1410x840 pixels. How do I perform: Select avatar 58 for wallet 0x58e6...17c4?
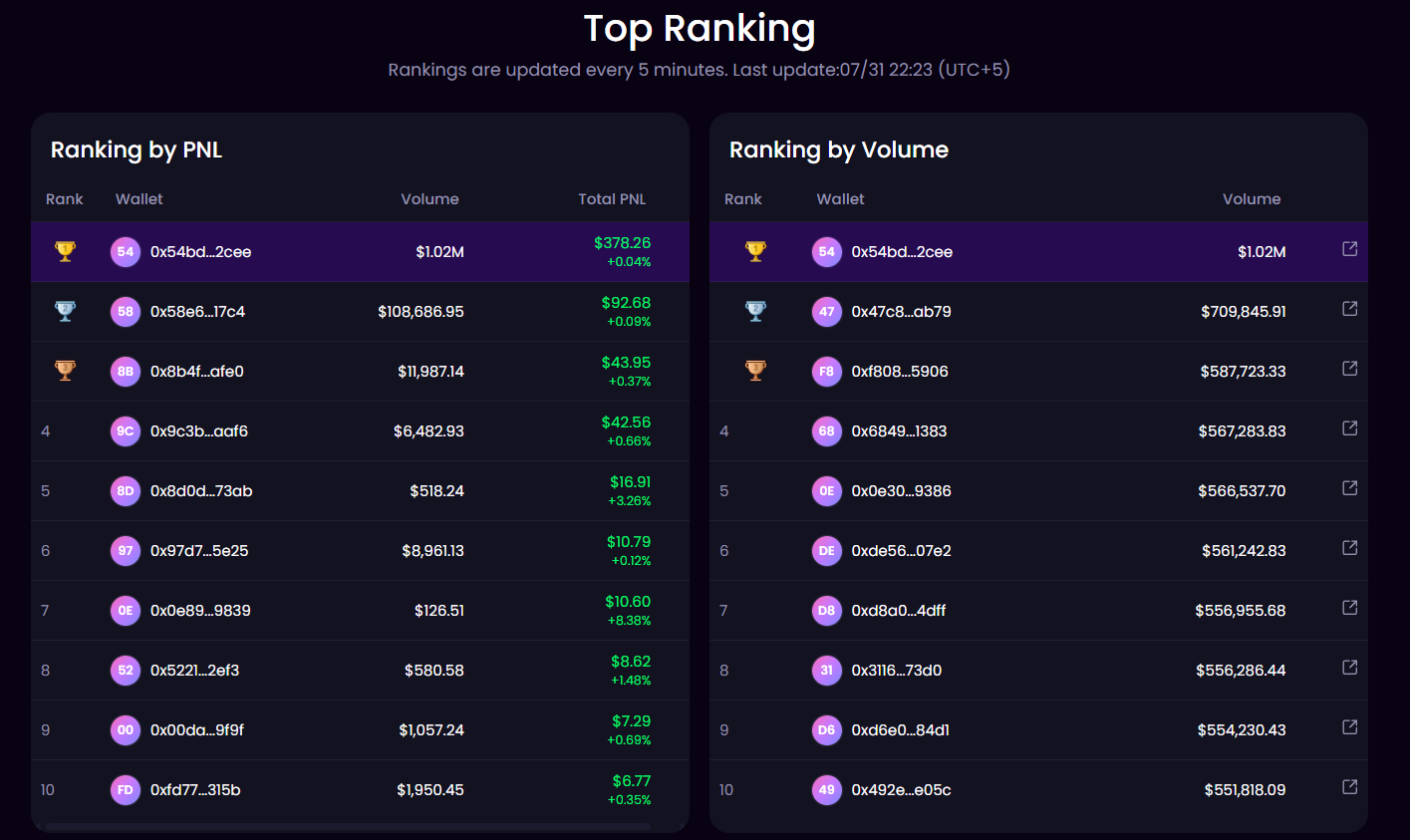(x=126, y=312)
